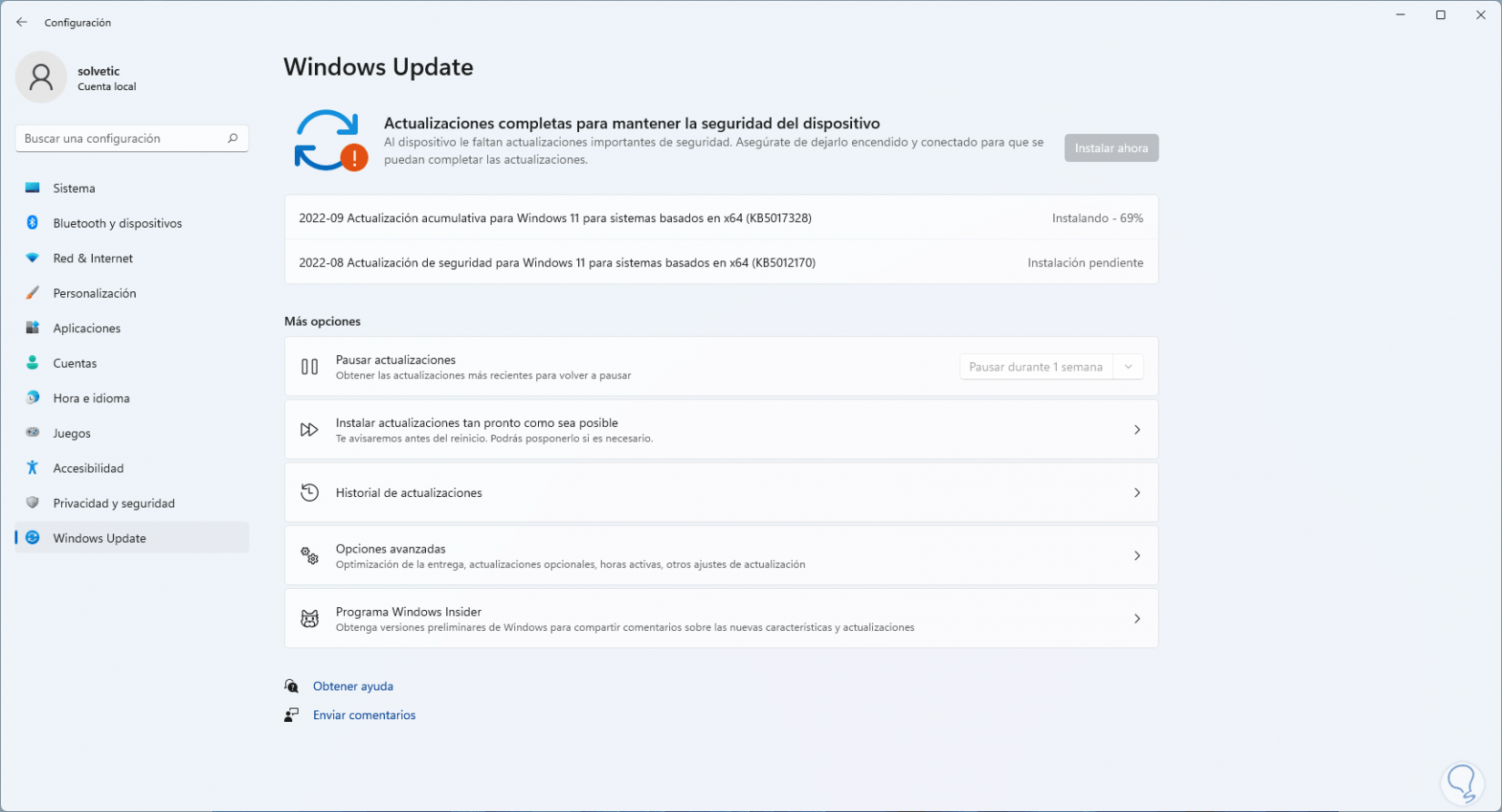Click the Enviar comentarios link
The width and height of the screenshot is (1502, 812).
point(364,716)
